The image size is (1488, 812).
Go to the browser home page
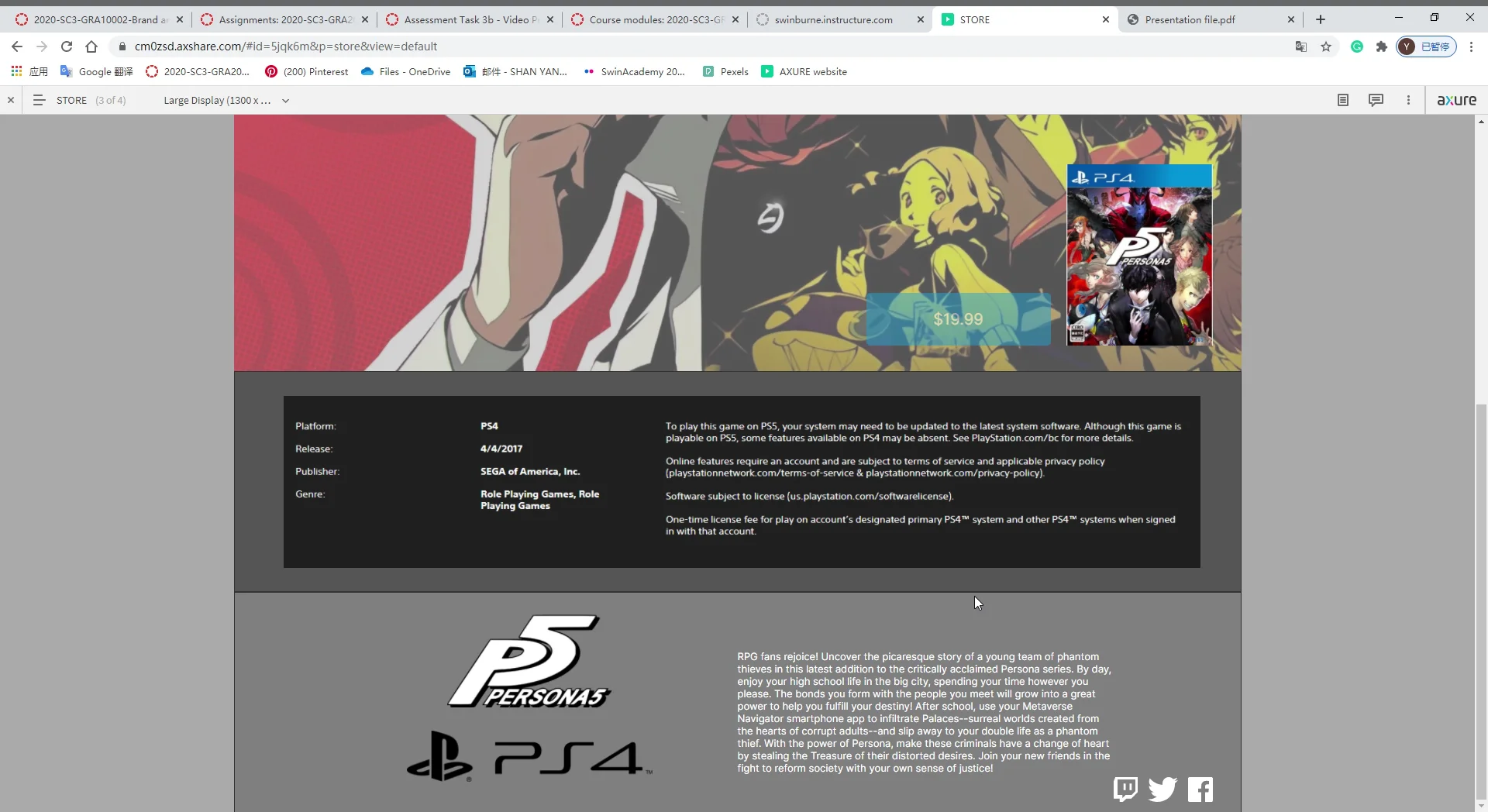point(91,46)
